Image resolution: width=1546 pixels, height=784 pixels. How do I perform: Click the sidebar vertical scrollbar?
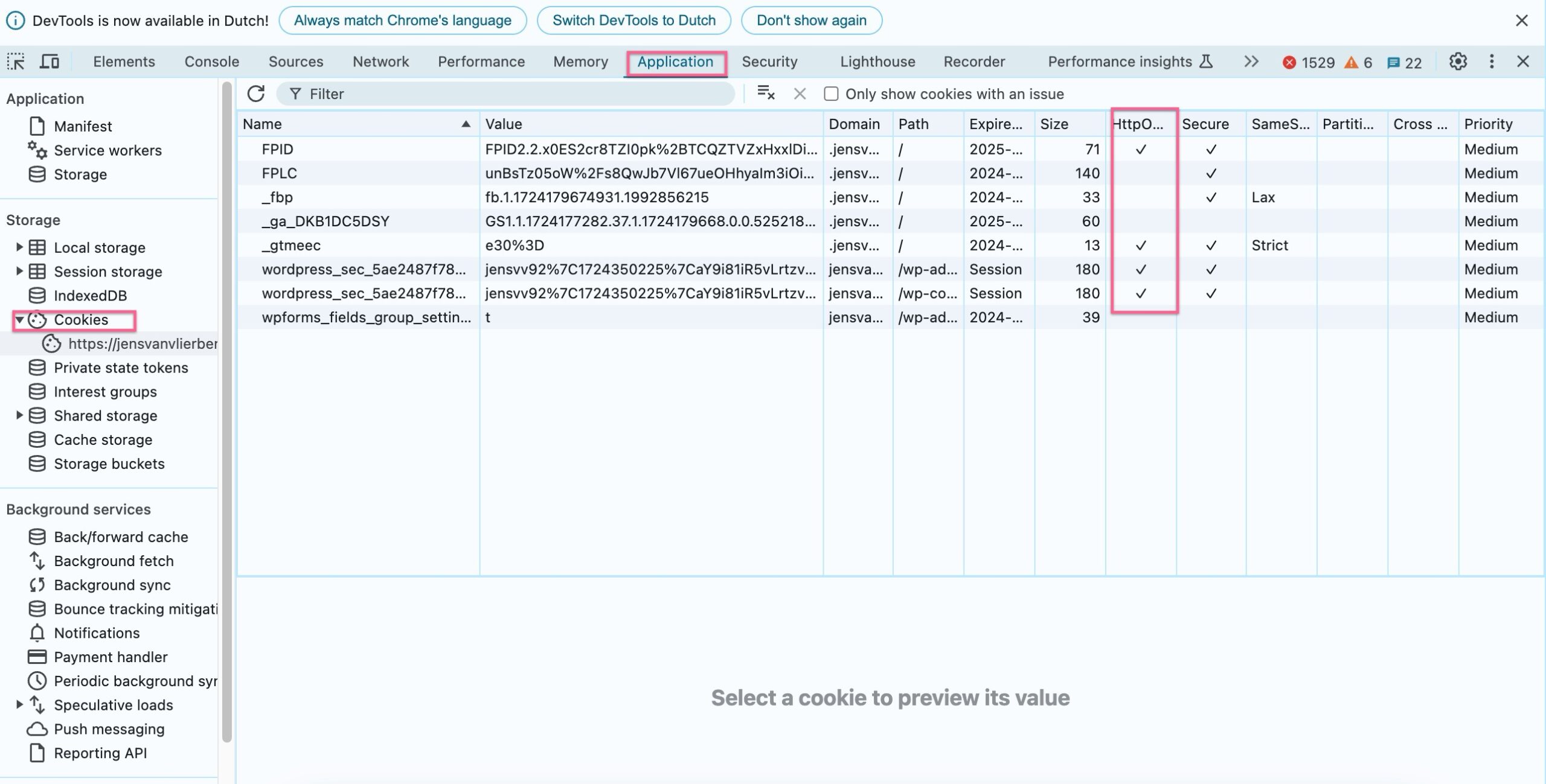(227, 410)
